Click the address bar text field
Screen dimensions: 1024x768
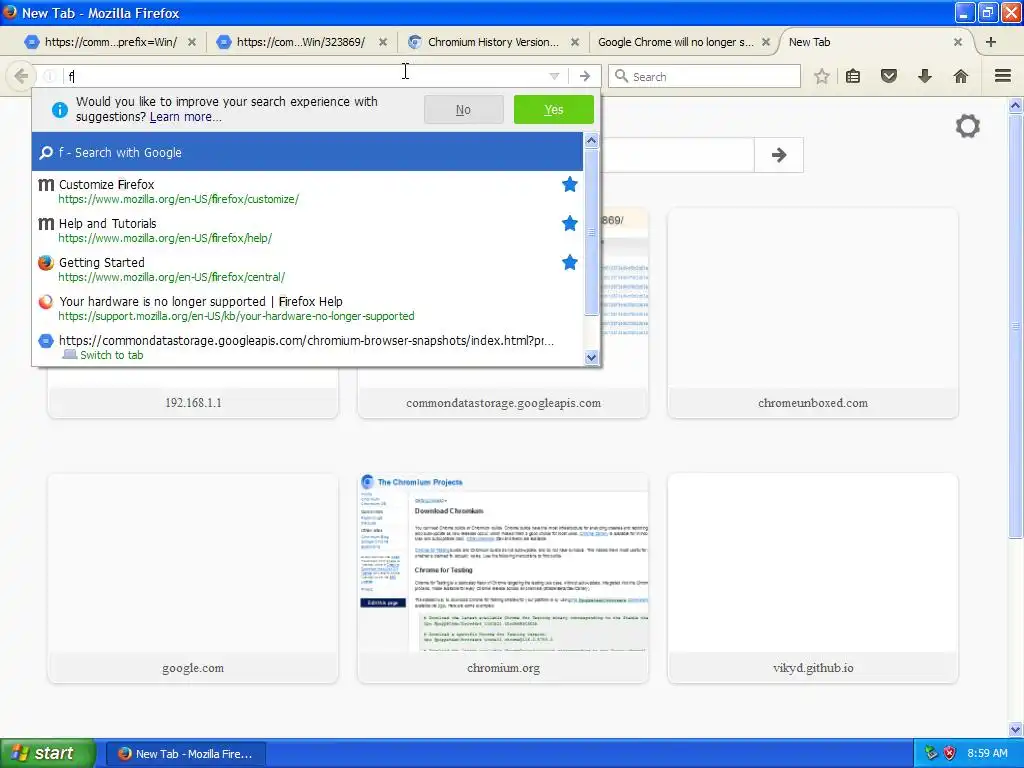point(307,76)
